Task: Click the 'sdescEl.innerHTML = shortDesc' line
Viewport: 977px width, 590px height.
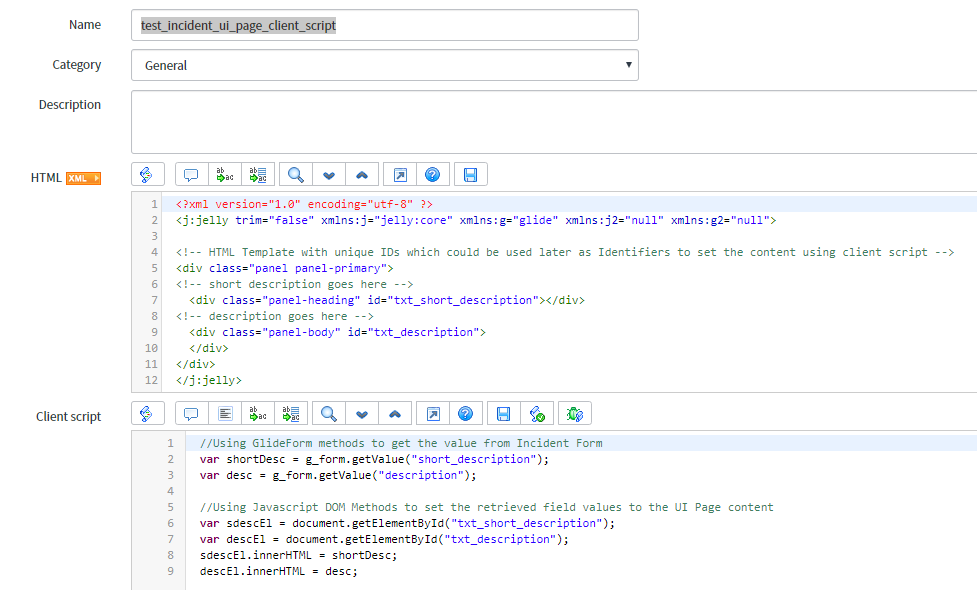Action: (x=298, y=556)
